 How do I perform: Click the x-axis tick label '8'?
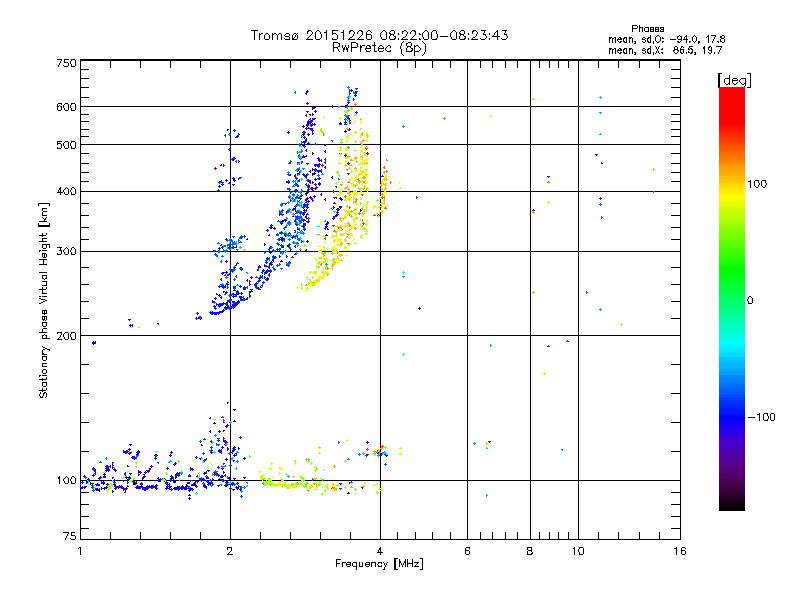point(530,551)
